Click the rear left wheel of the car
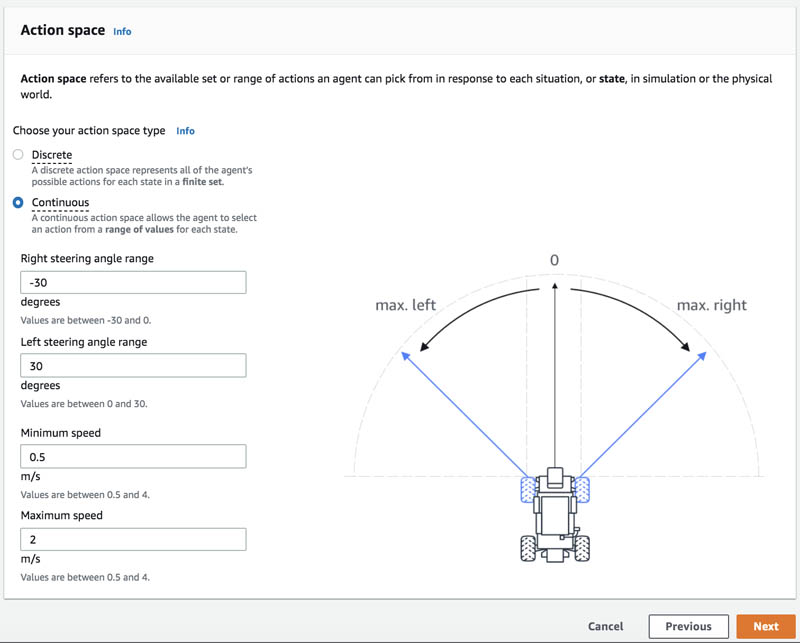The image size is (800, 643). coord(528,548)
